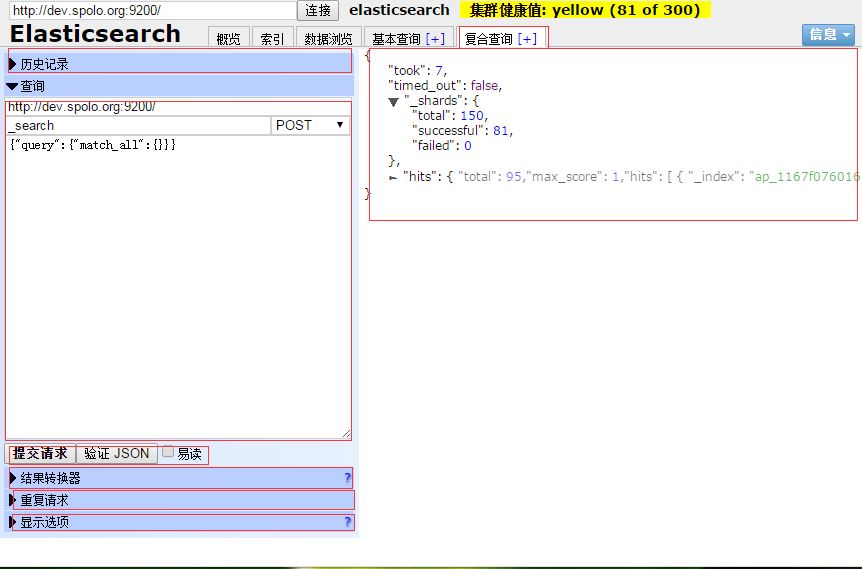
Task: Click the shards "total": 150 value
Action: 472,115
